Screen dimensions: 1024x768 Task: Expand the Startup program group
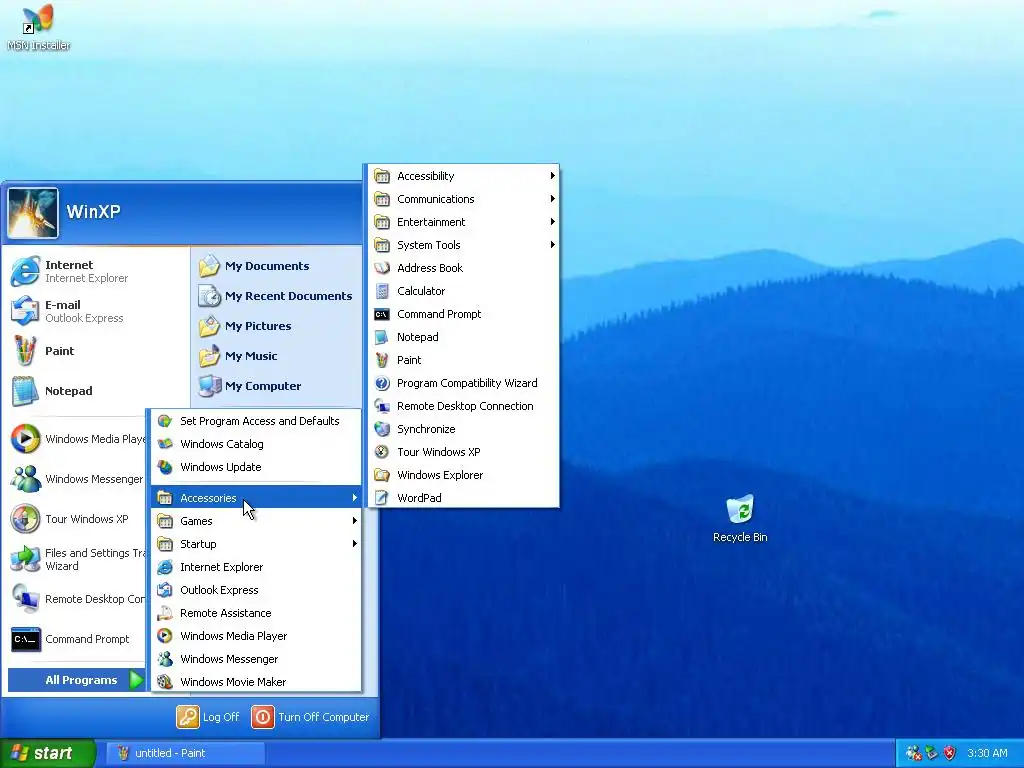pos(256,543)
